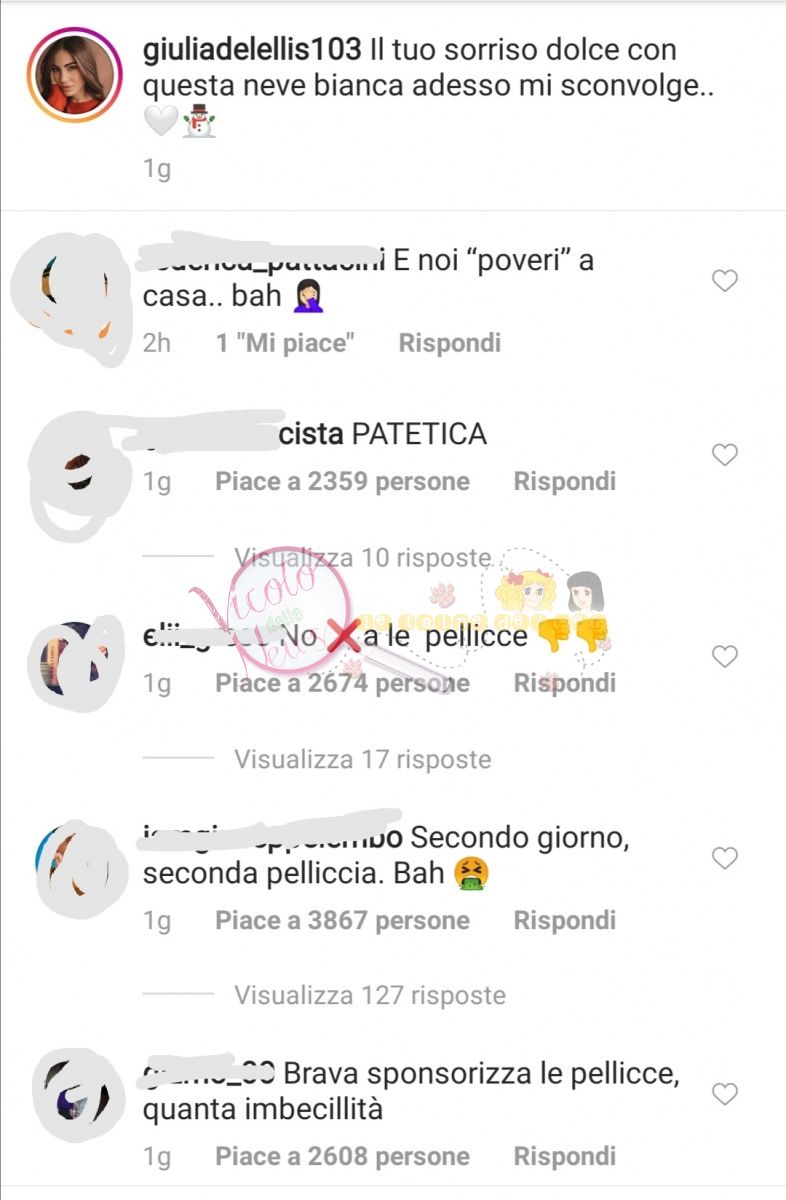Reply to "Secondo giorno" comment
This screenshot has height=1200, width=786.
(x=565, y=920)
